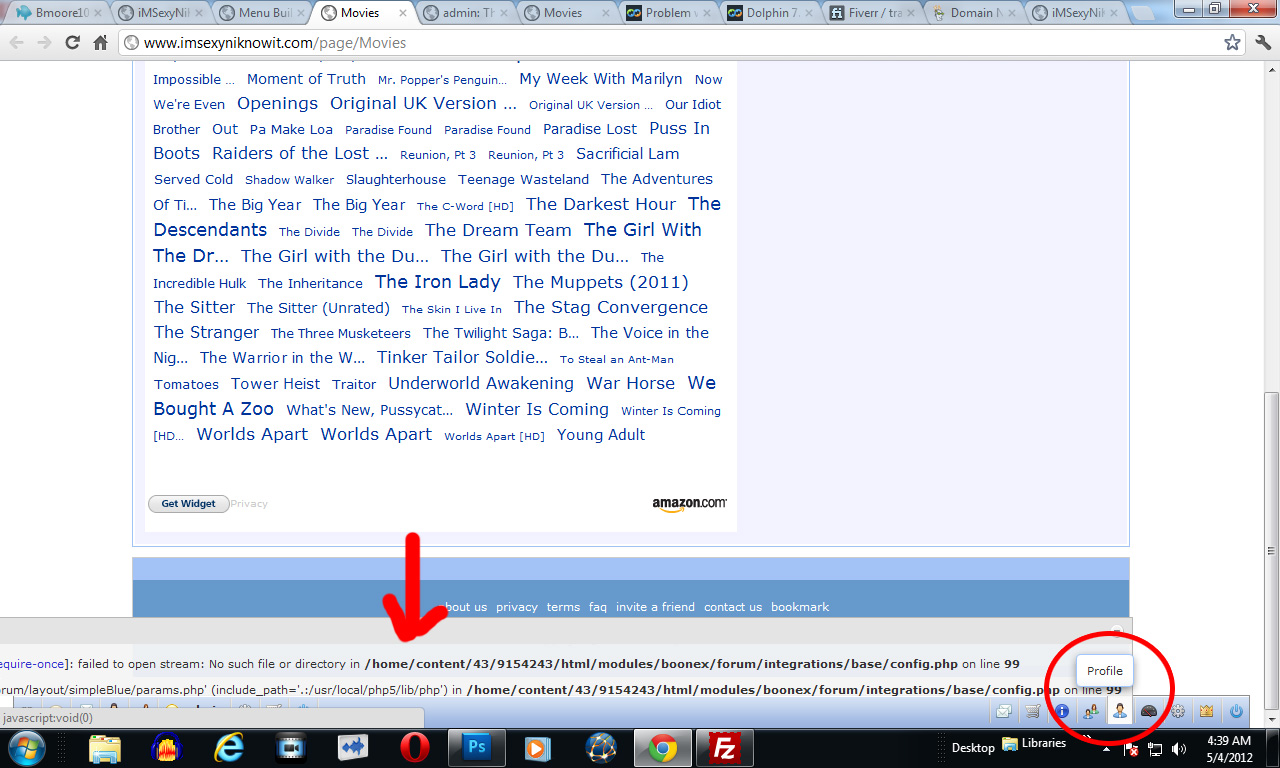Click the gold crown icon in member toolbar
This screenshot has width=1280, height=768.
(1207, 711)
